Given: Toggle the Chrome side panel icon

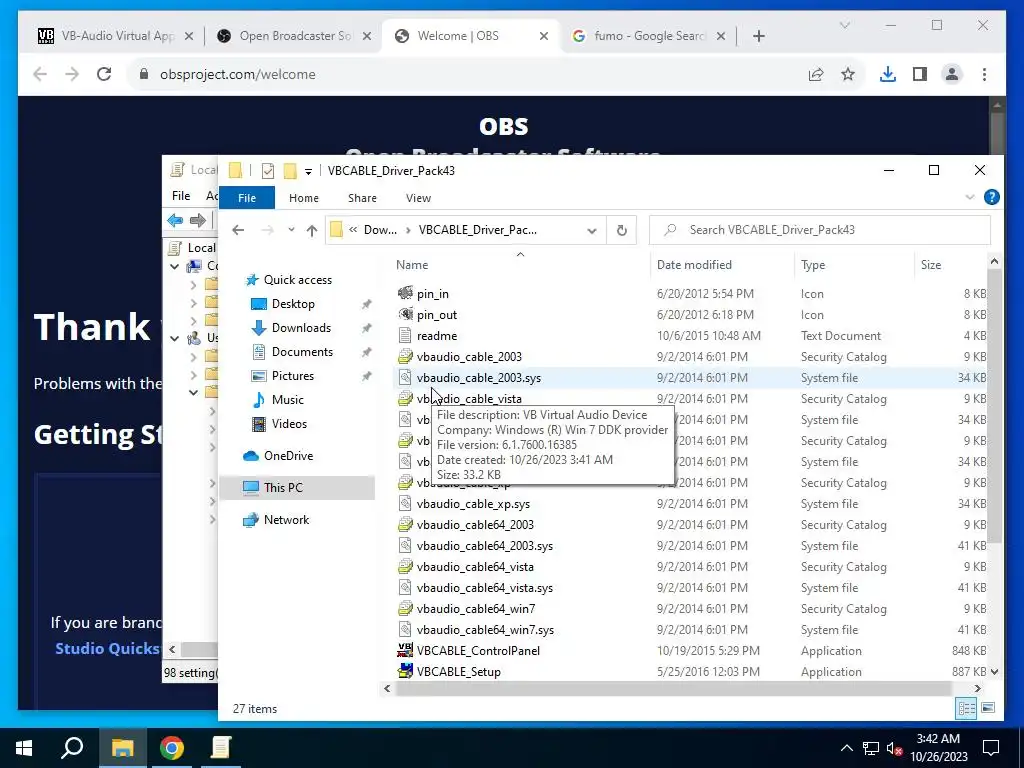Looking at the screenshot, I should (920, 74).
